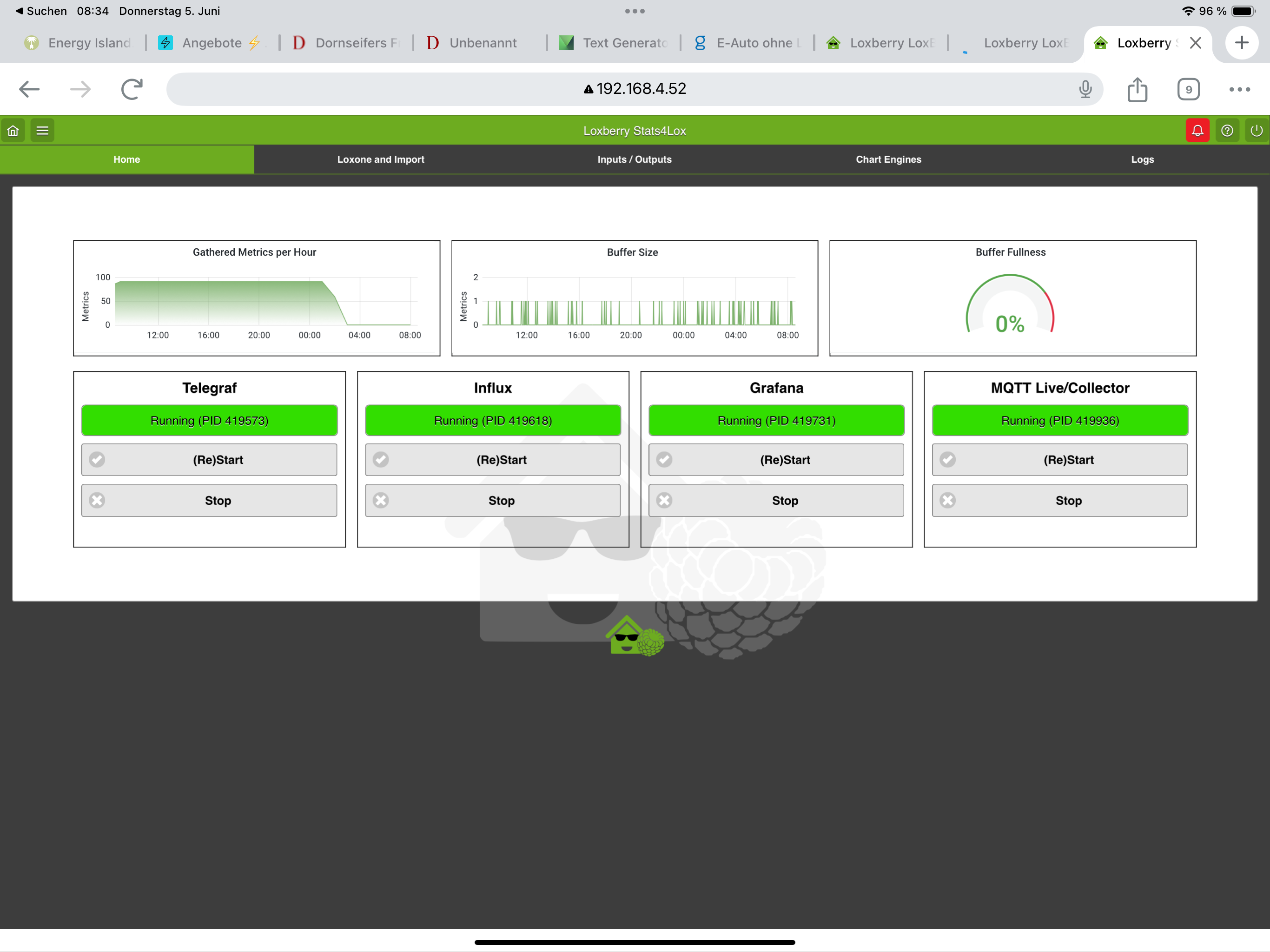The height and width of the screenshot is (952, 1270).
Task: Tap the microphone icon in address bar
Action: (x=1085, y=89)
